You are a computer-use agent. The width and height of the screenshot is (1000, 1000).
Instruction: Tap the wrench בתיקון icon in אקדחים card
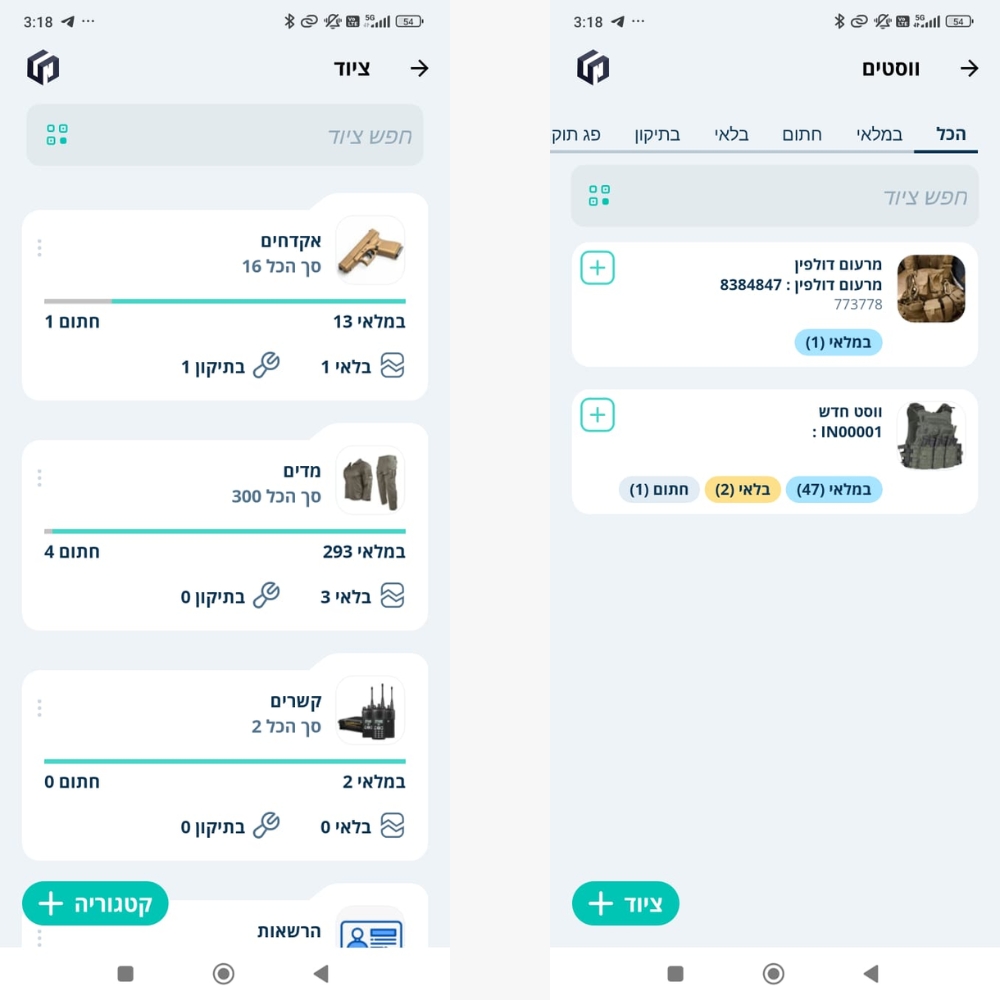pos(267,365)
